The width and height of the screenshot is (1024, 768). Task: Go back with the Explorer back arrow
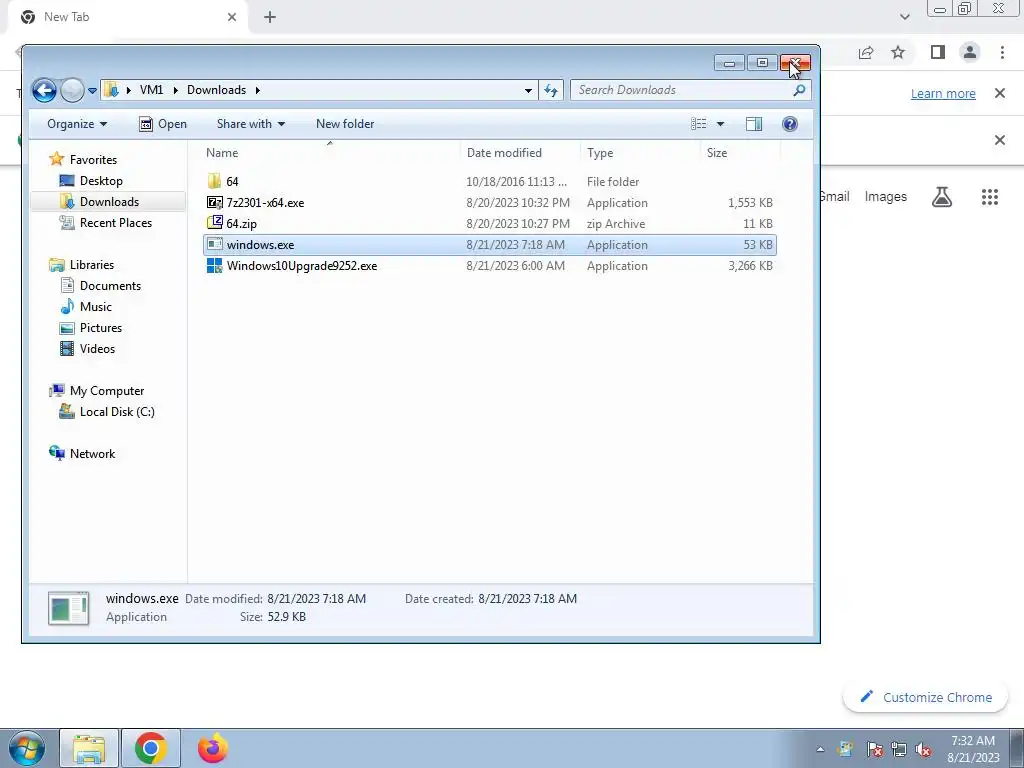[44, 90]
